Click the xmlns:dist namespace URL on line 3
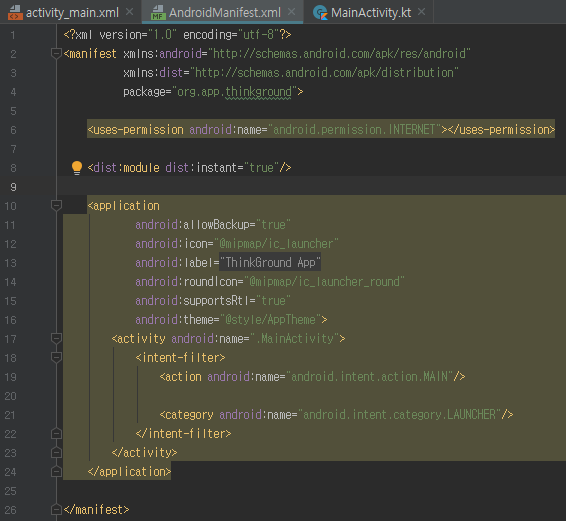 click(324, 73)
